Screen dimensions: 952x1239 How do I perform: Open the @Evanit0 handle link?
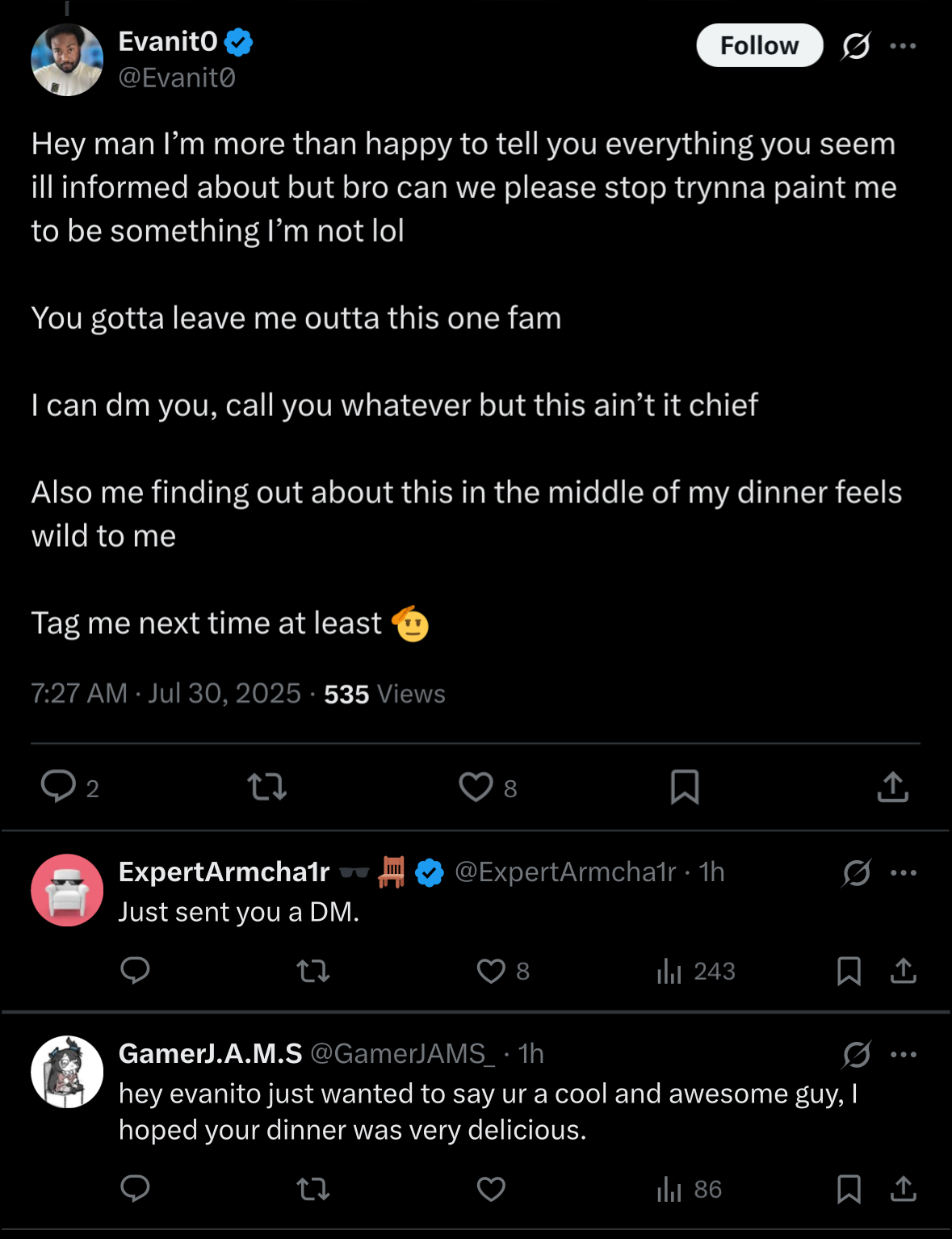(x=177, y=78)
